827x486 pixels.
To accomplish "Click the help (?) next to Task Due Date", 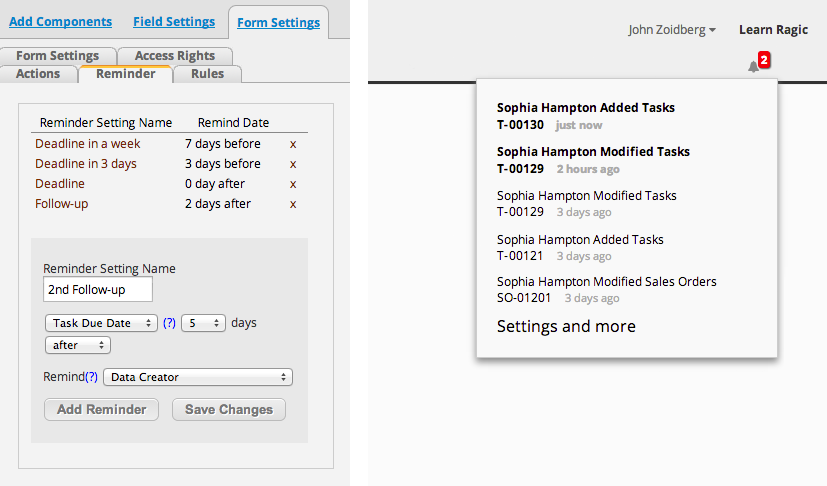I will point(169,323).
